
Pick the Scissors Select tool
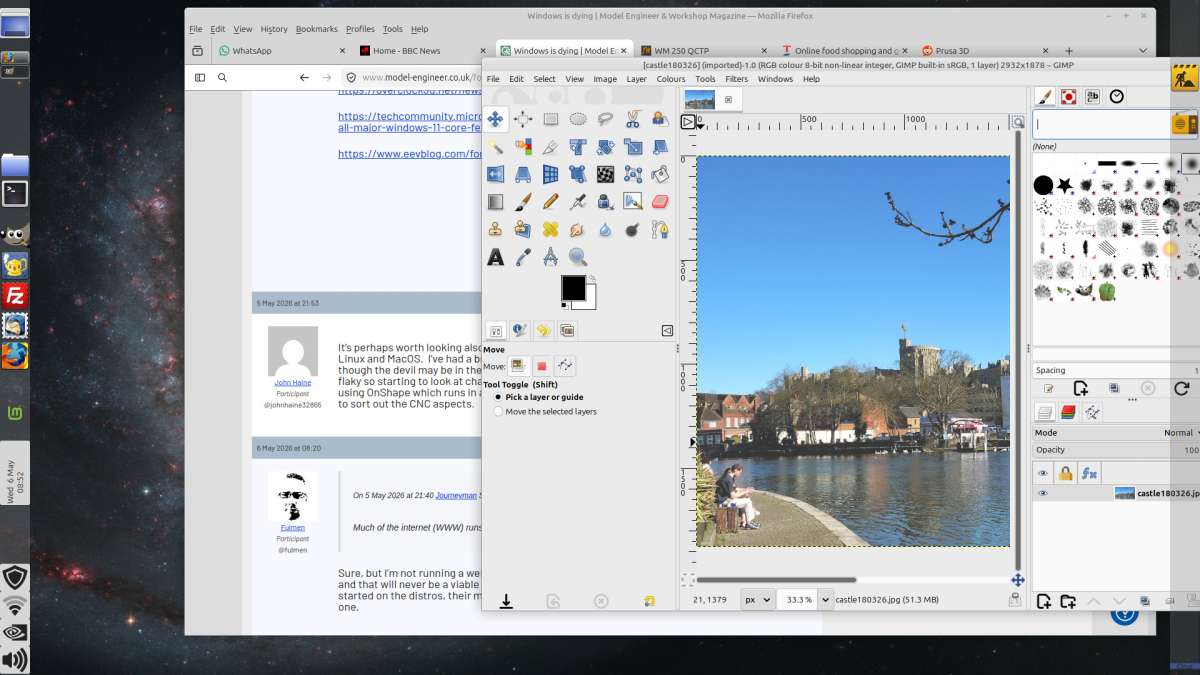click(632, 119)
